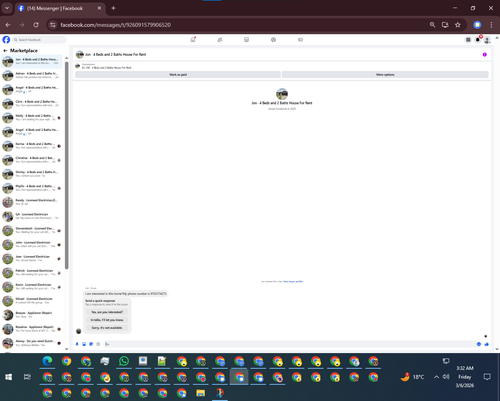Focus the message composer text box

click(290, 344)
